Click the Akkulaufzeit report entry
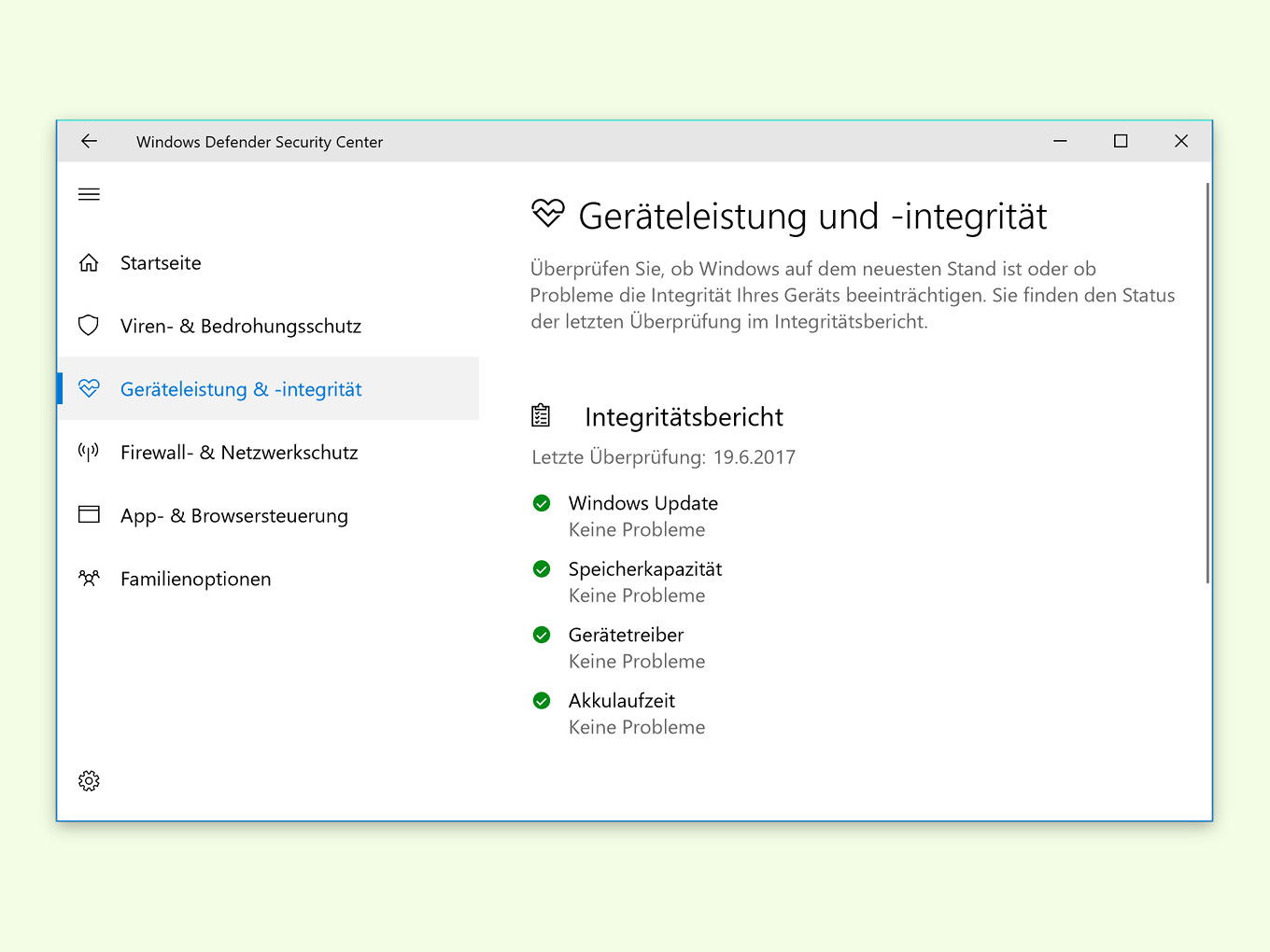 622,700
